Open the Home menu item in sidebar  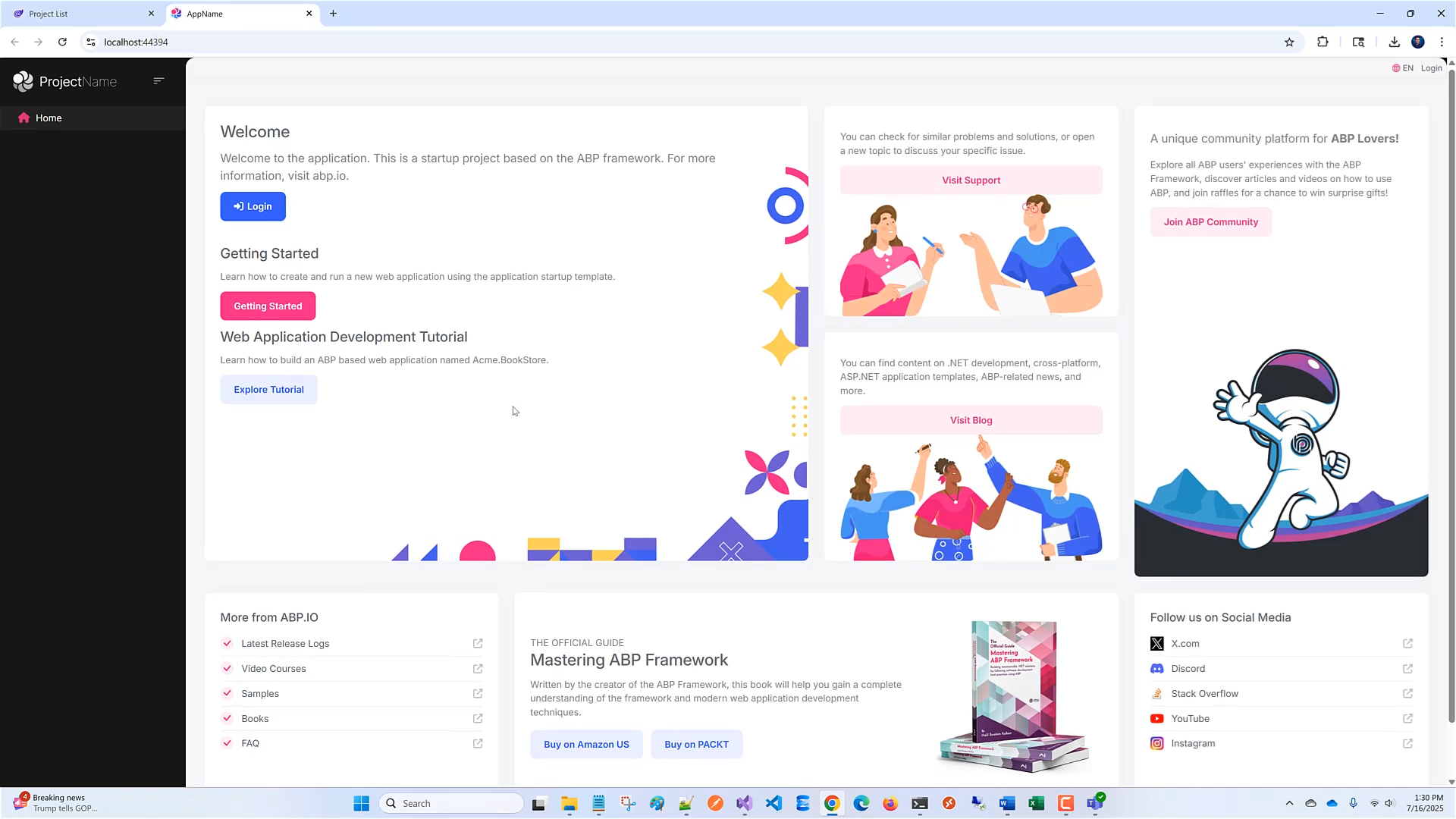(93, 118)
